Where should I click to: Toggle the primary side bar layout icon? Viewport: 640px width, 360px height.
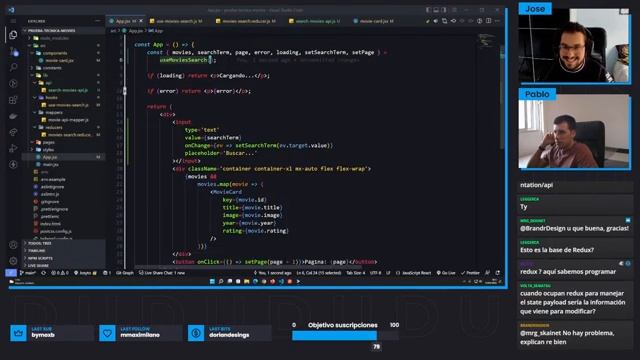[428, 10]
